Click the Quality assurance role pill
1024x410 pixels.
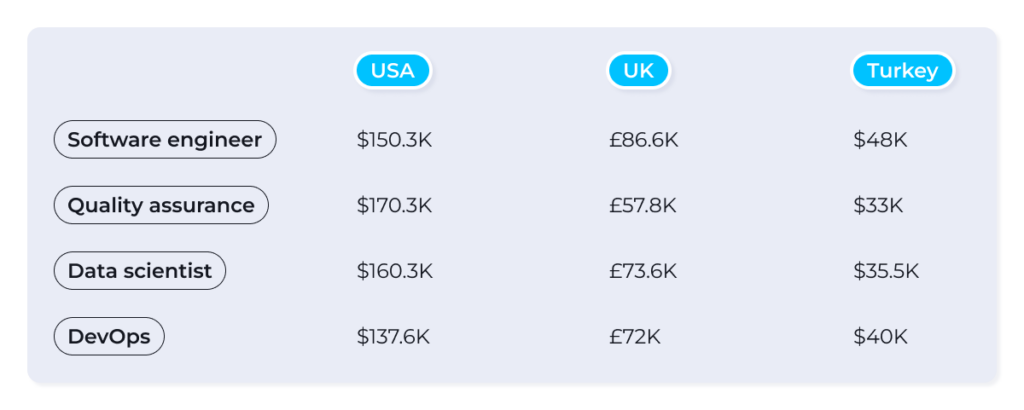tap(161, 205)
